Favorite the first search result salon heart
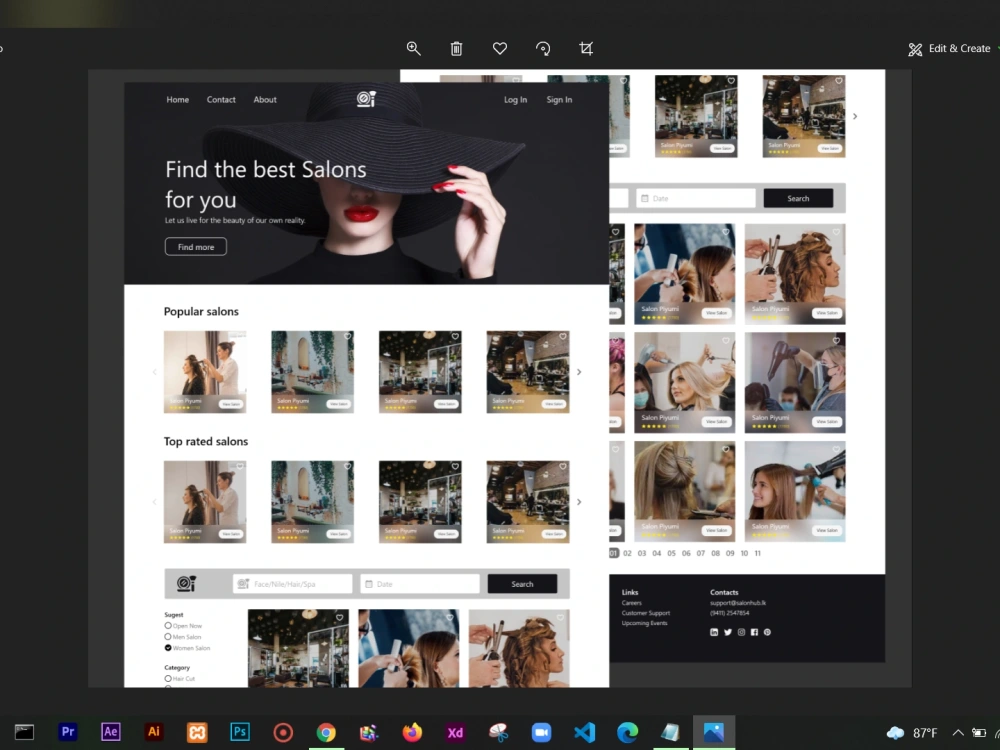 (x=339, y=617)
